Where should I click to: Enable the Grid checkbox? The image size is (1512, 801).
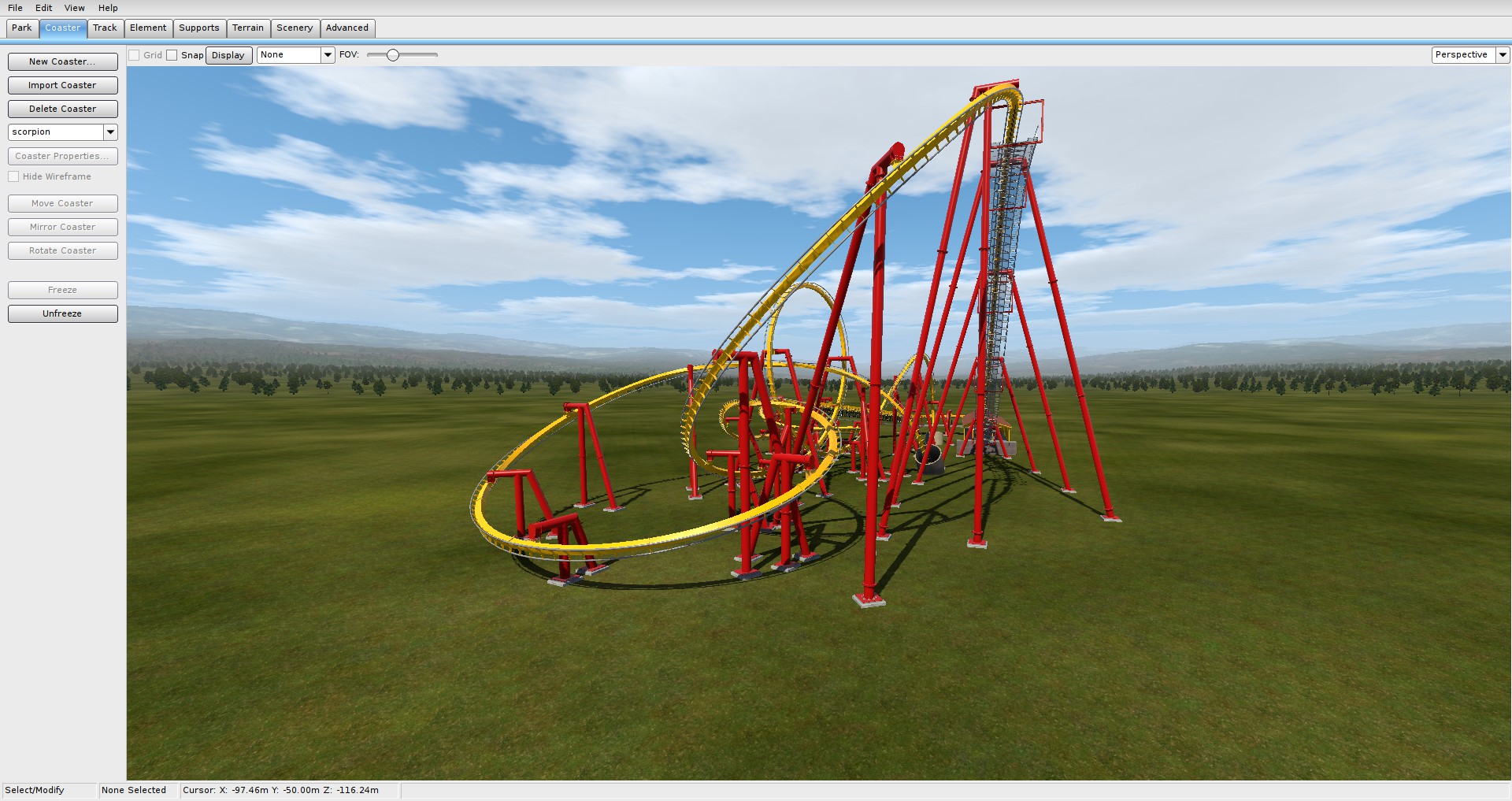point(134,55)
